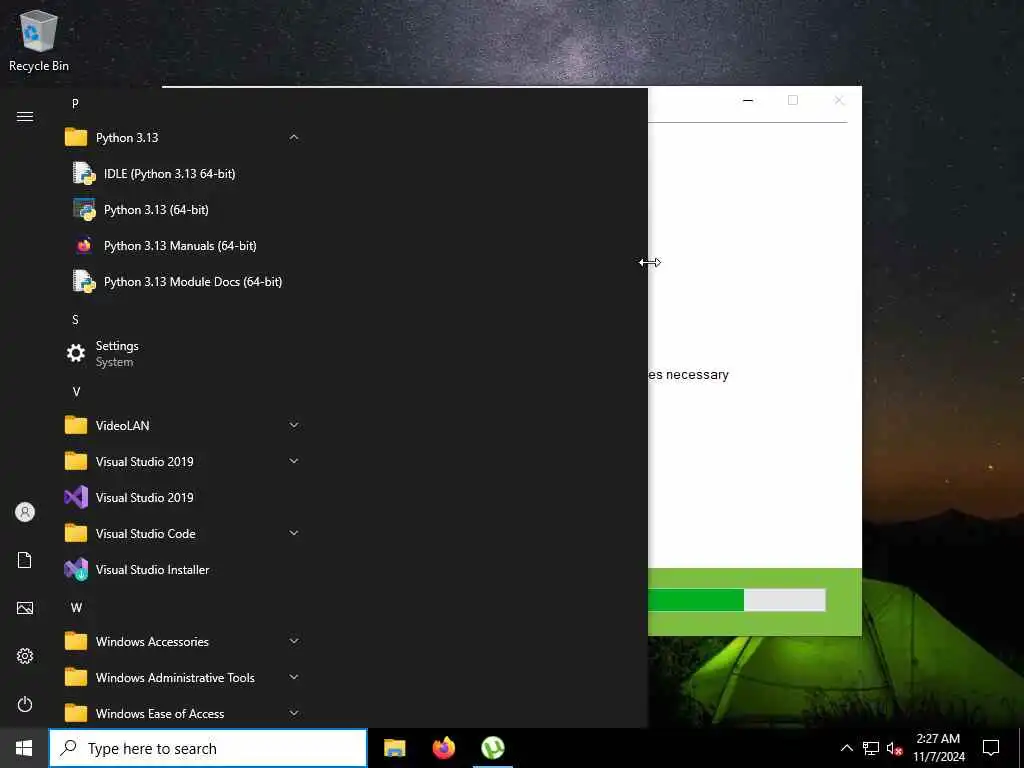The image size is (1024, 768).
Task: Open Python 3.13 Manuals (64-bit)
Action: tap(183, 246)
